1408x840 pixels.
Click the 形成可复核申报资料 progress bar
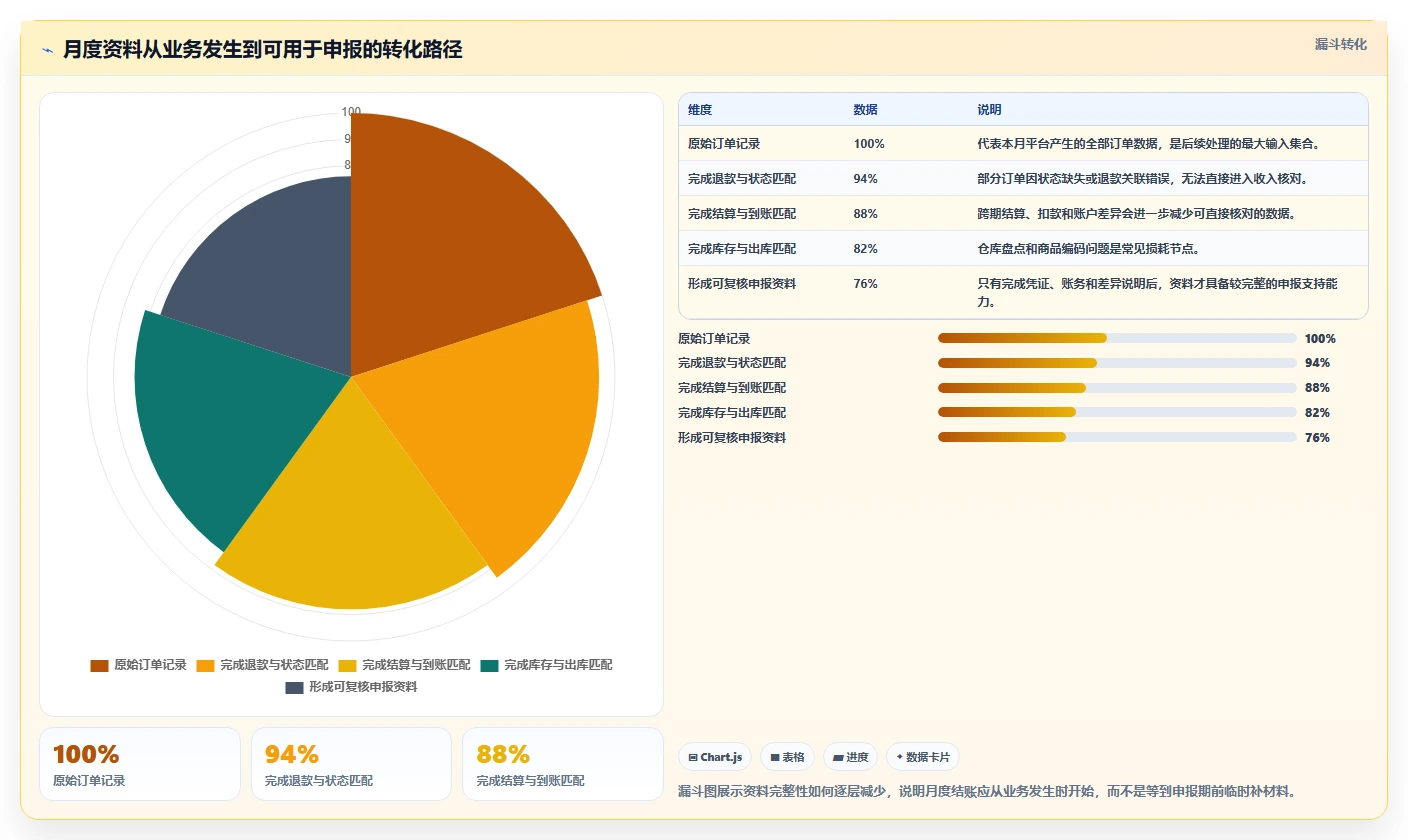pos(1117,437)
